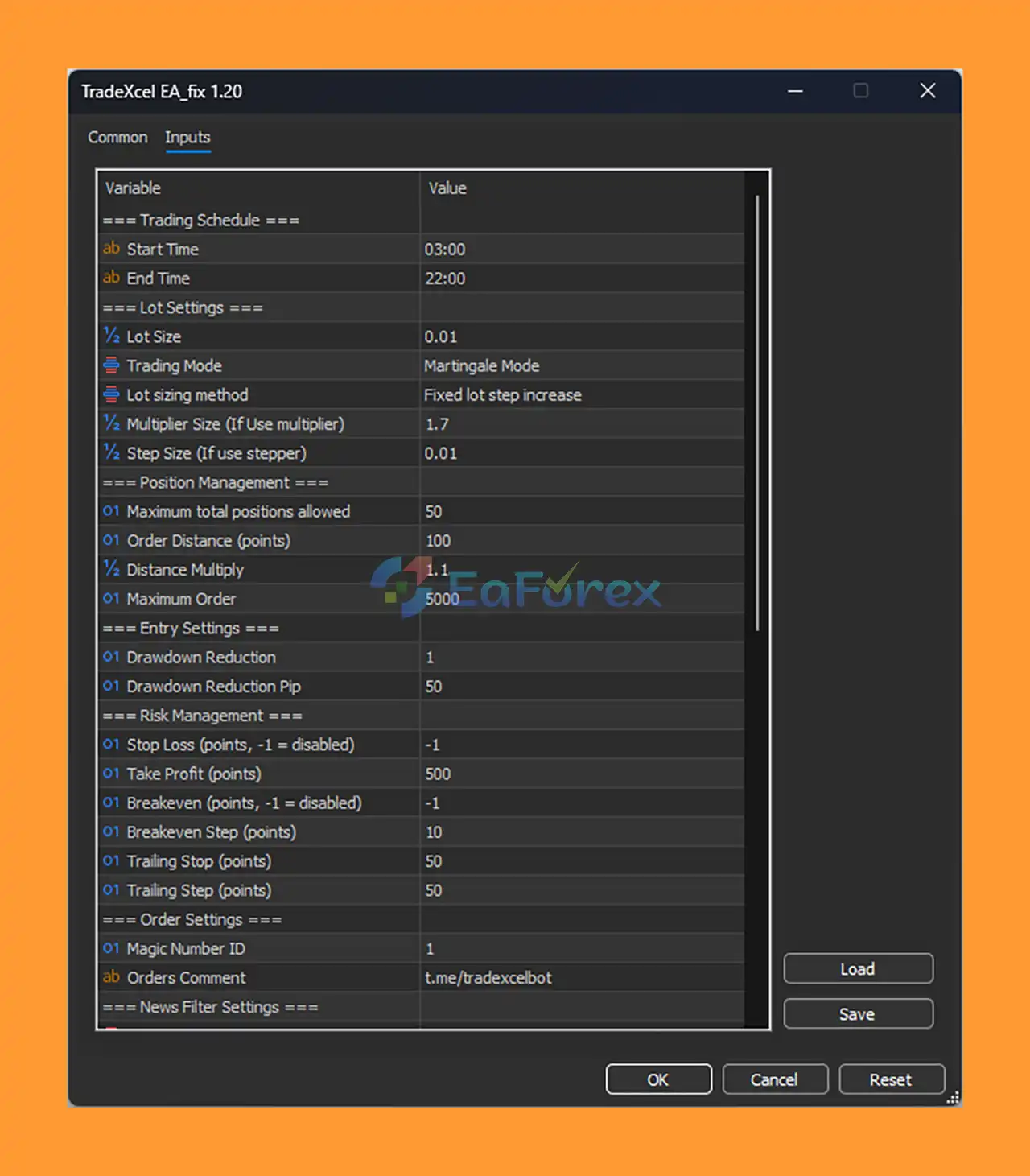Select the Inputs tab
Viewport: 1030px width, 1176px height.
click(187, 138)
